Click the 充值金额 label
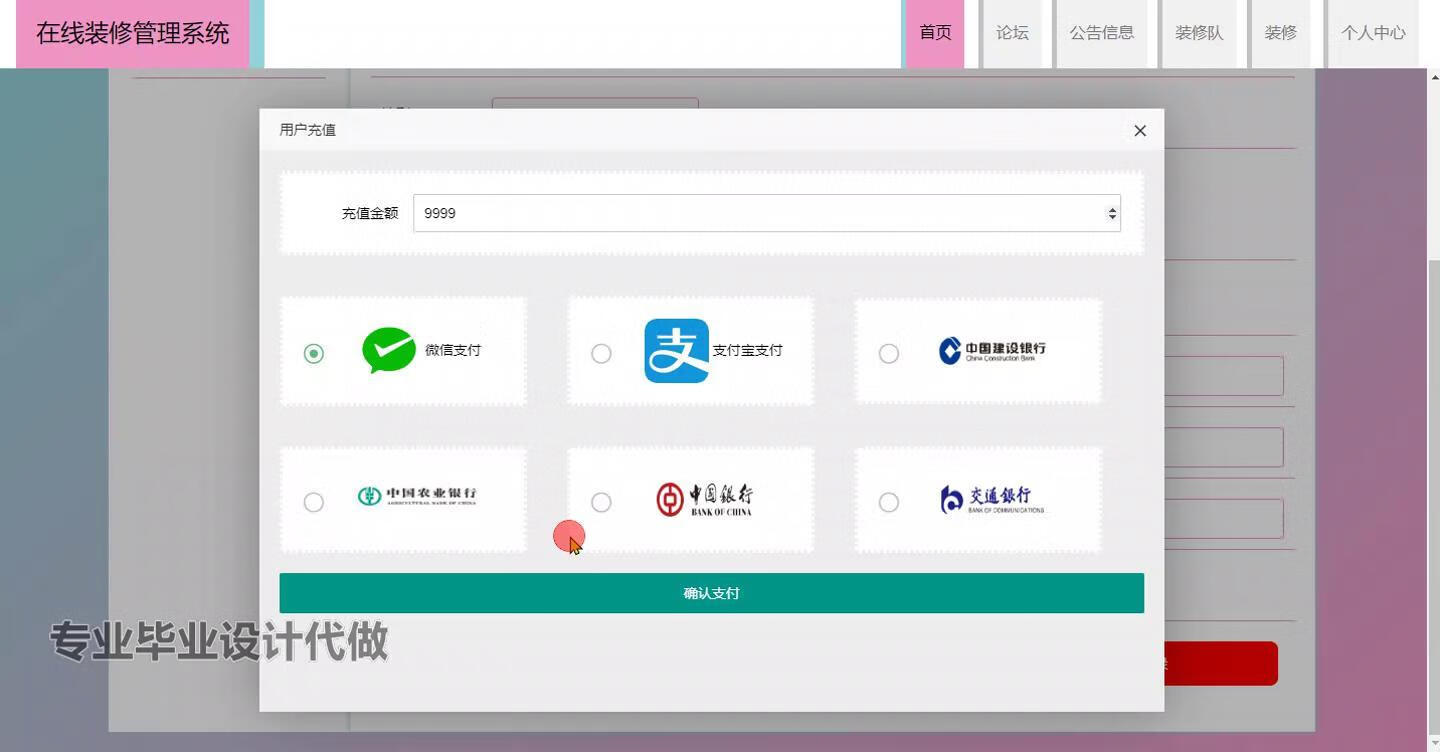This screenshot has width=1440, height=752. [x=370, y=213]
